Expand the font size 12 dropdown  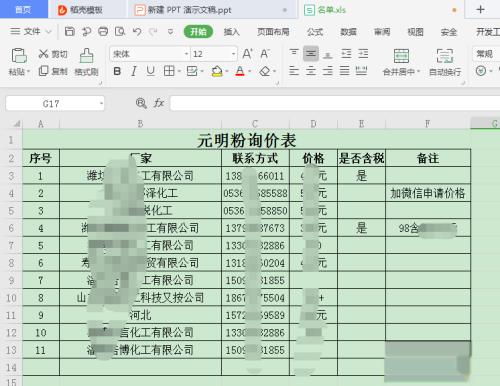tap(234, 54)
